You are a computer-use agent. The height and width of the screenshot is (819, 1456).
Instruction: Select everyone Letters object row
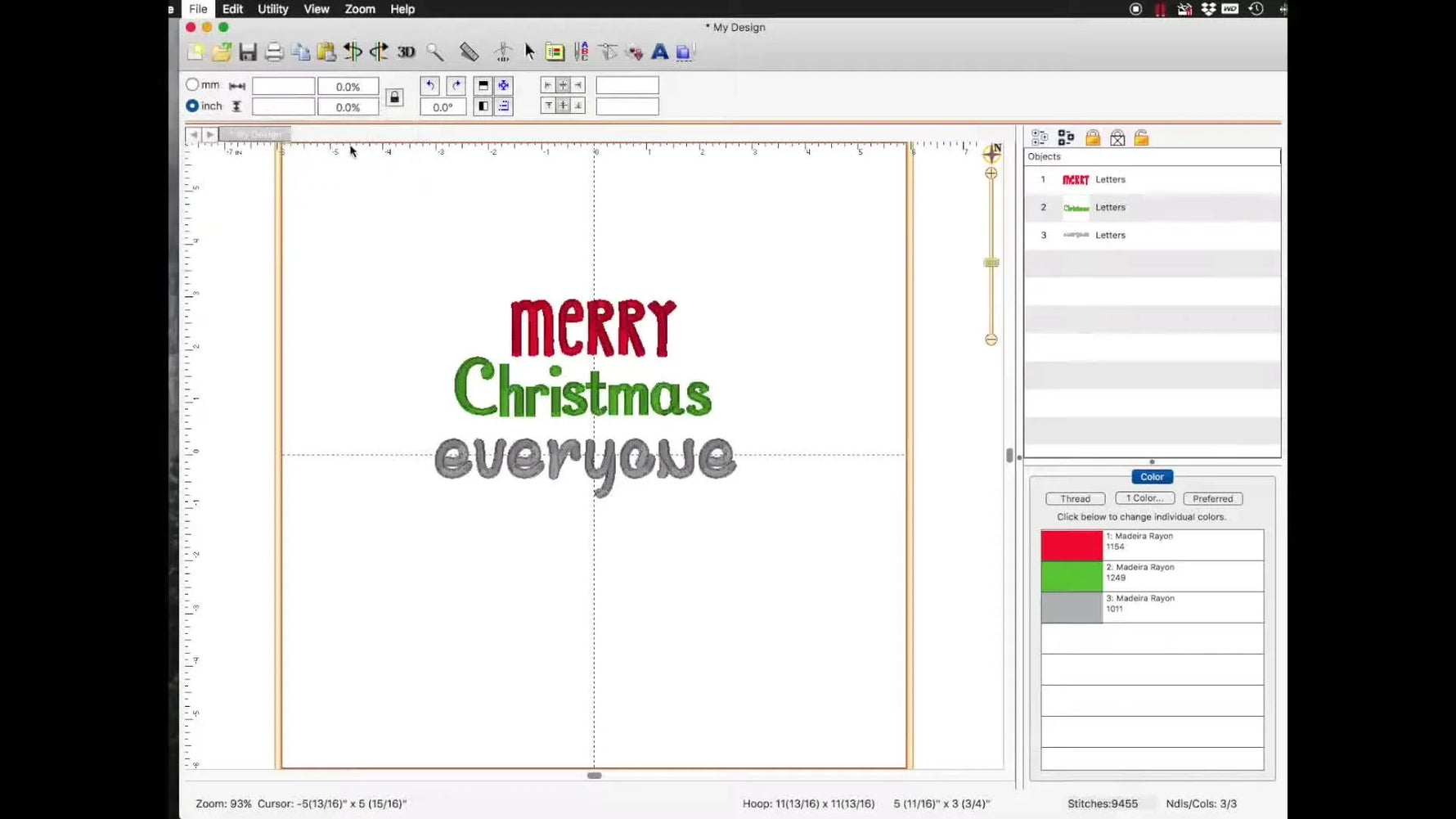(x=1153, y=235)
